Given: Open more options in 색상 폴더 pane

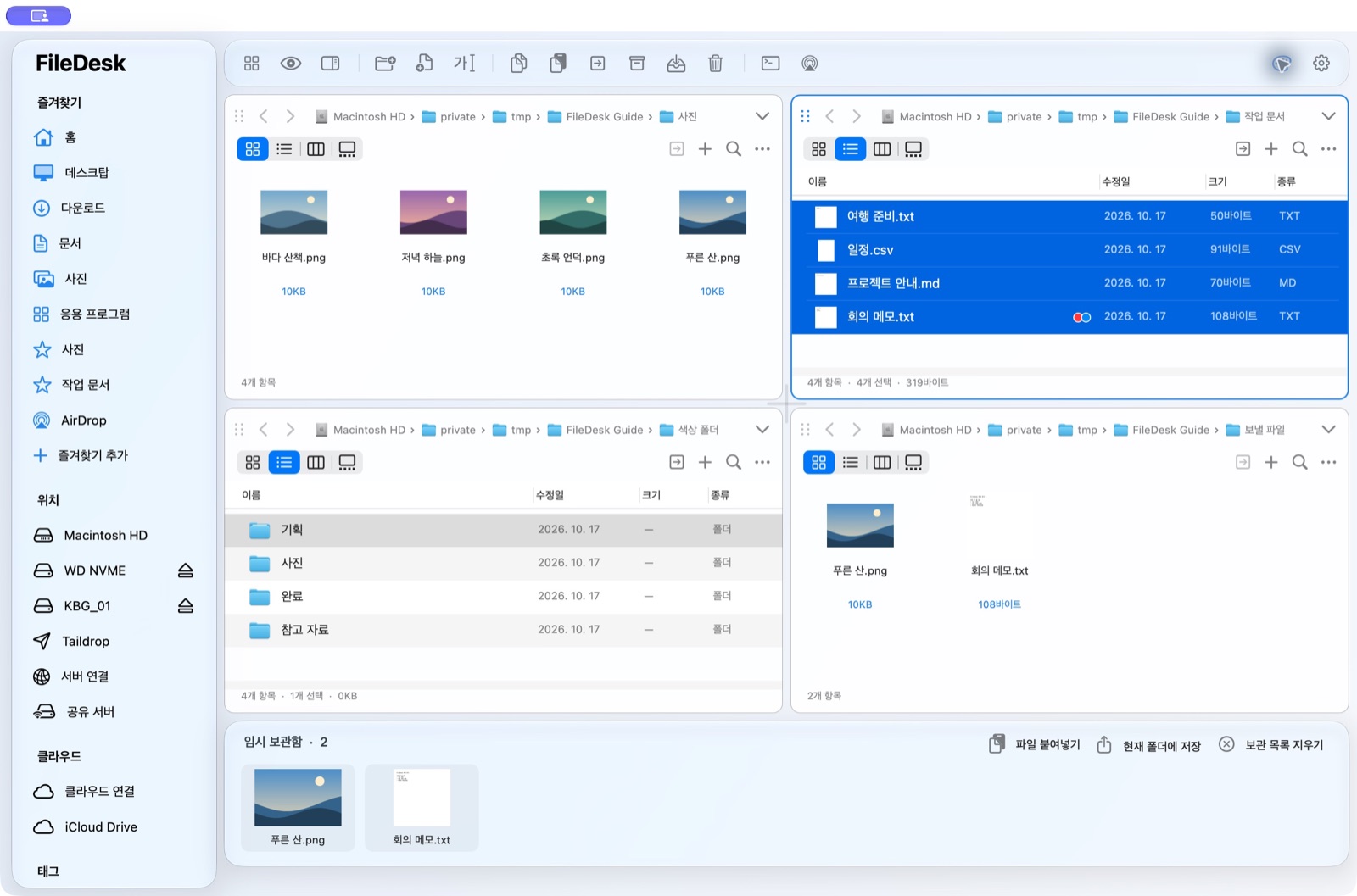Looking at the screenshot, I should click(x=762, y=462).
